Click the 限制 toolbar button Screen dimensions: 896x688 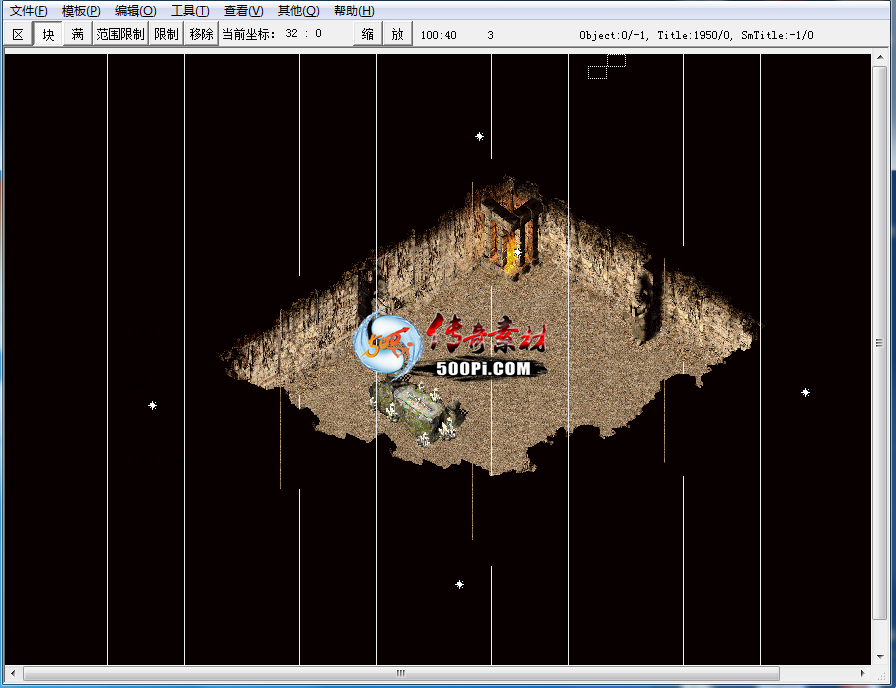click(x=166, y=34)
